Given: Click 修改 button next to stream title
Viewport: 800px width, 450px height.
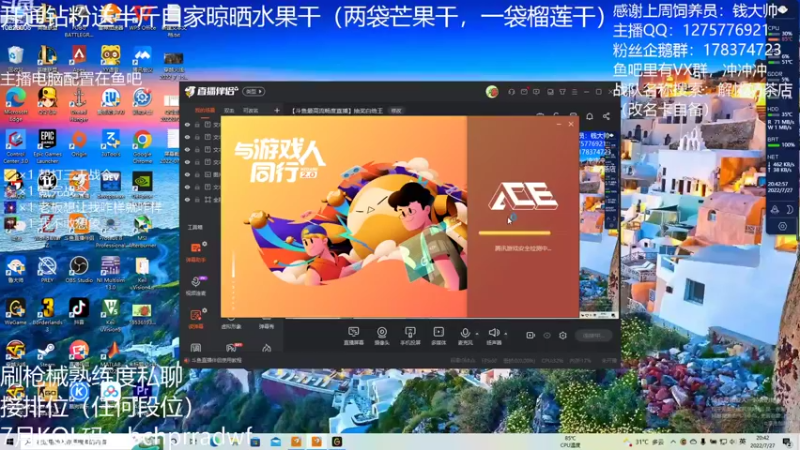Looking at the screenshot, I should pos(396,111).
